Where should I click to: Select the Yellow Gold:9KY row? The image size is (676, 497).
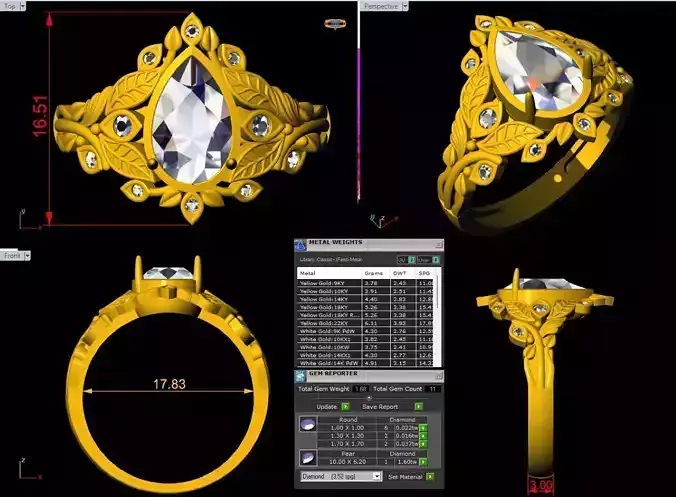(x=367, y=283)
